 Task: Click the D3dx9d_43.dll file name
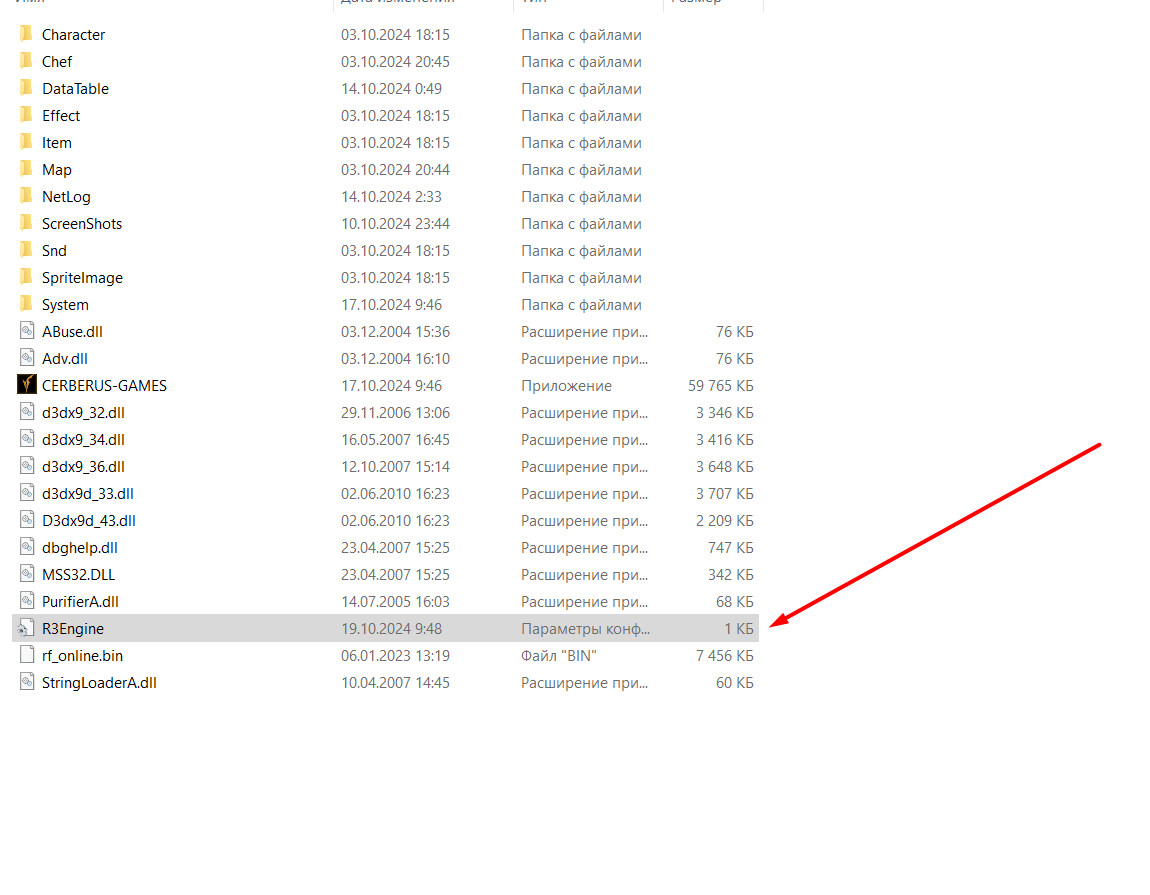(88, 520)
